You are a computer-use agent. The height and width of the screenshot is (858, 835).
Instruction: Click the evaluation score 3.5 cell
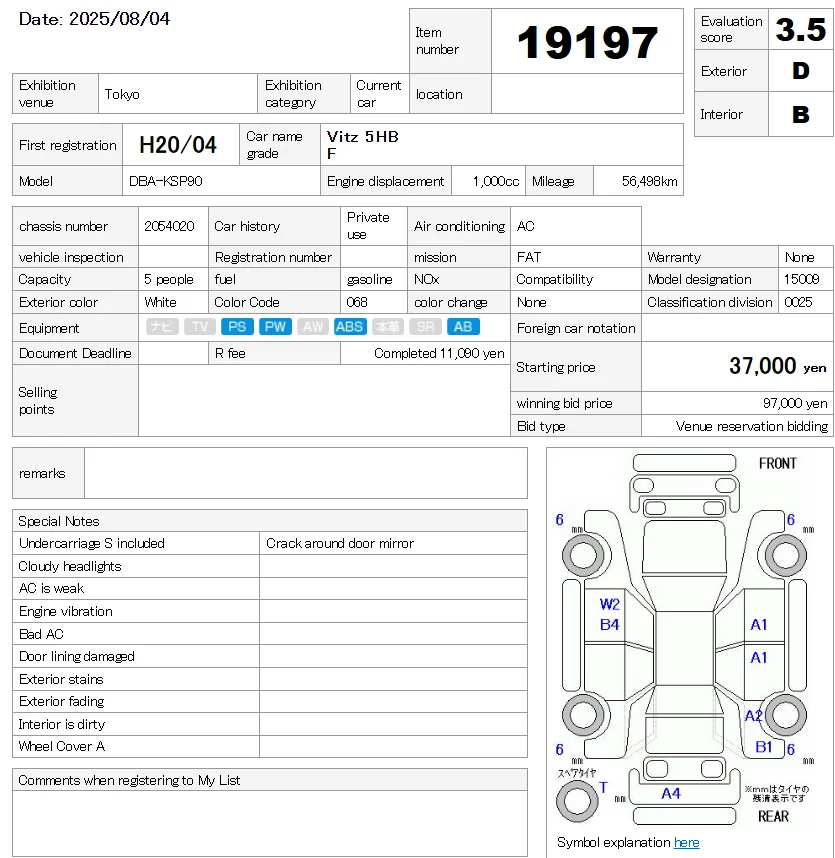[x=801, y=29]
